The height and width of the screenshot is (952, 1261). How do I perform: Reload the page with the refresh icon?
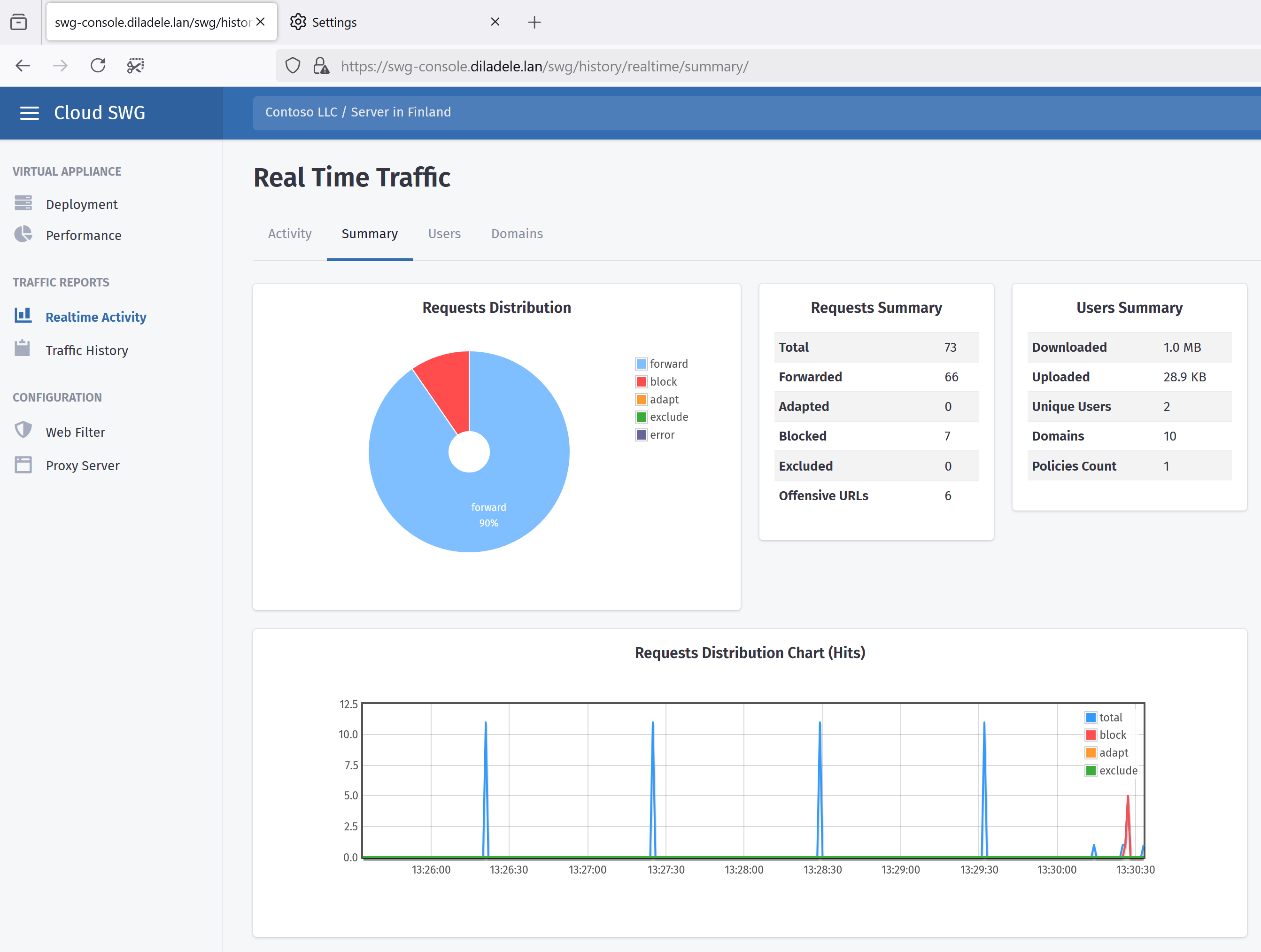(x=98, y=66)
